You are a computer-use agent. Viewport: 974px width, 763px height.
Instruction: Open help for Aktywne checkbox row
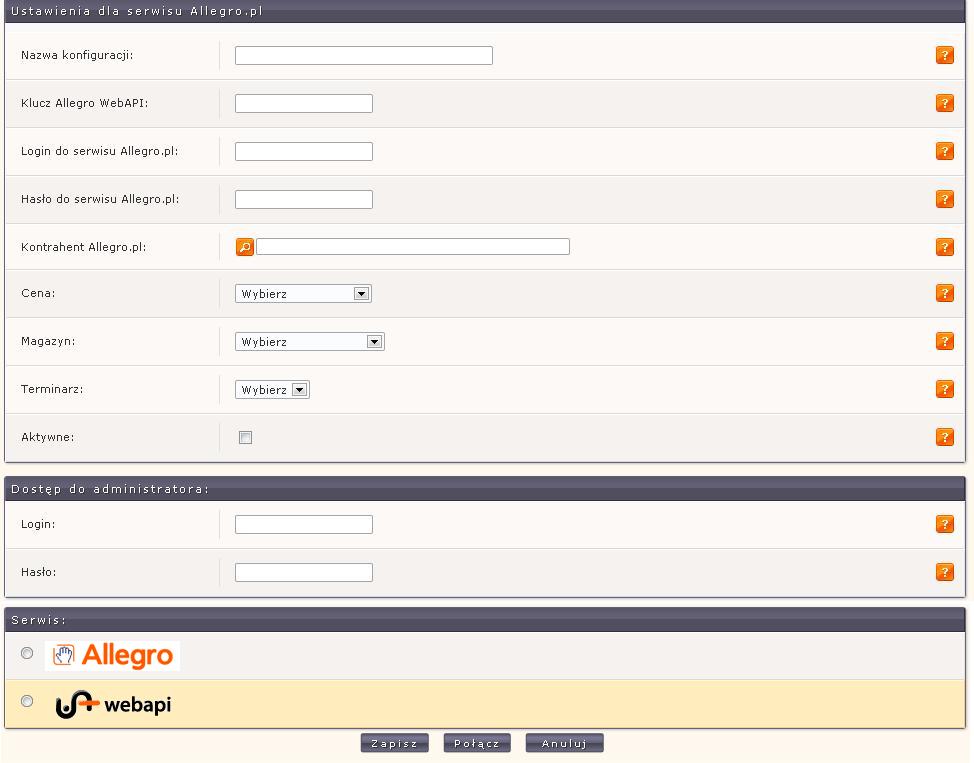[944, 437]
